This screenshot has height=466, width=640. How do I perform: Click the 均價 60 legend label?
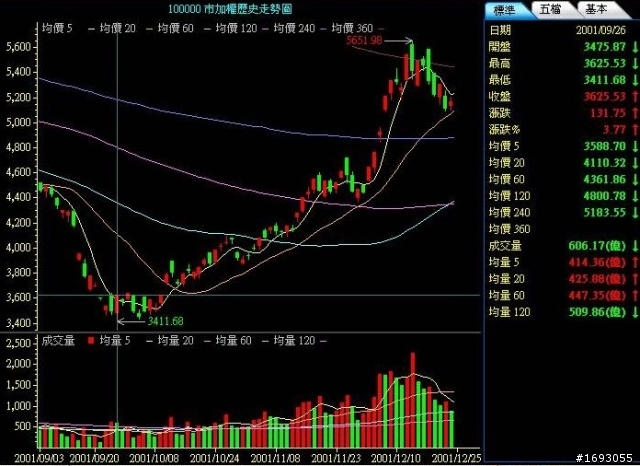point(176,28)
